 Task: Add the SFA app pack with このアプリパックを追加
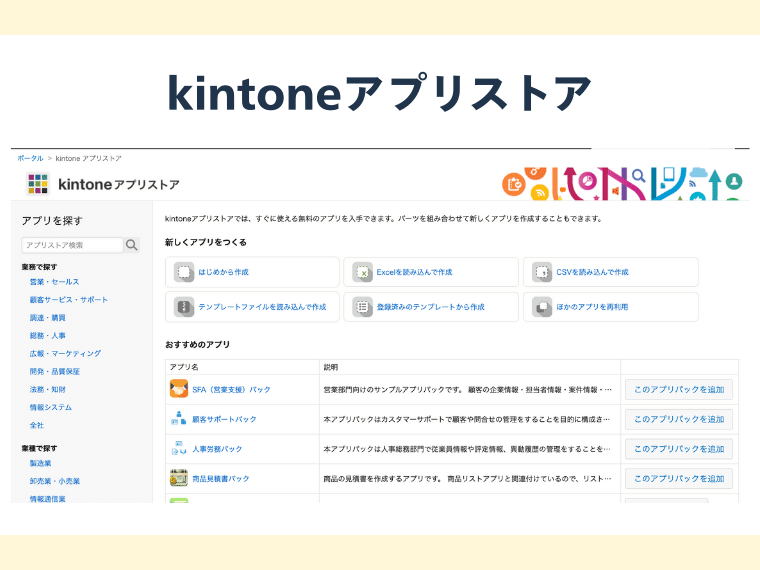[x=678, y=389]
